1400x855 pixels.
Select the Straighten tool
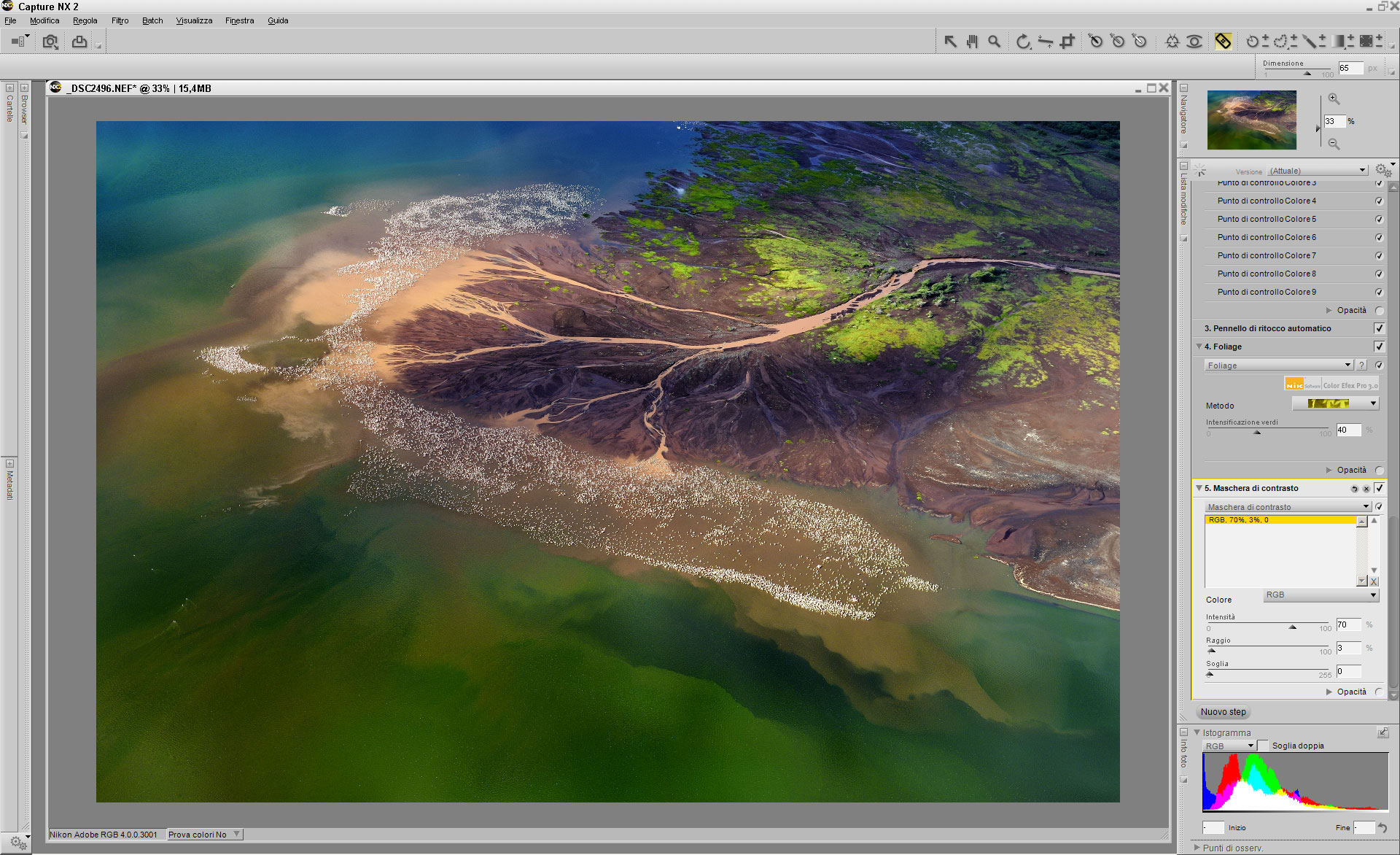(1046, 42)
